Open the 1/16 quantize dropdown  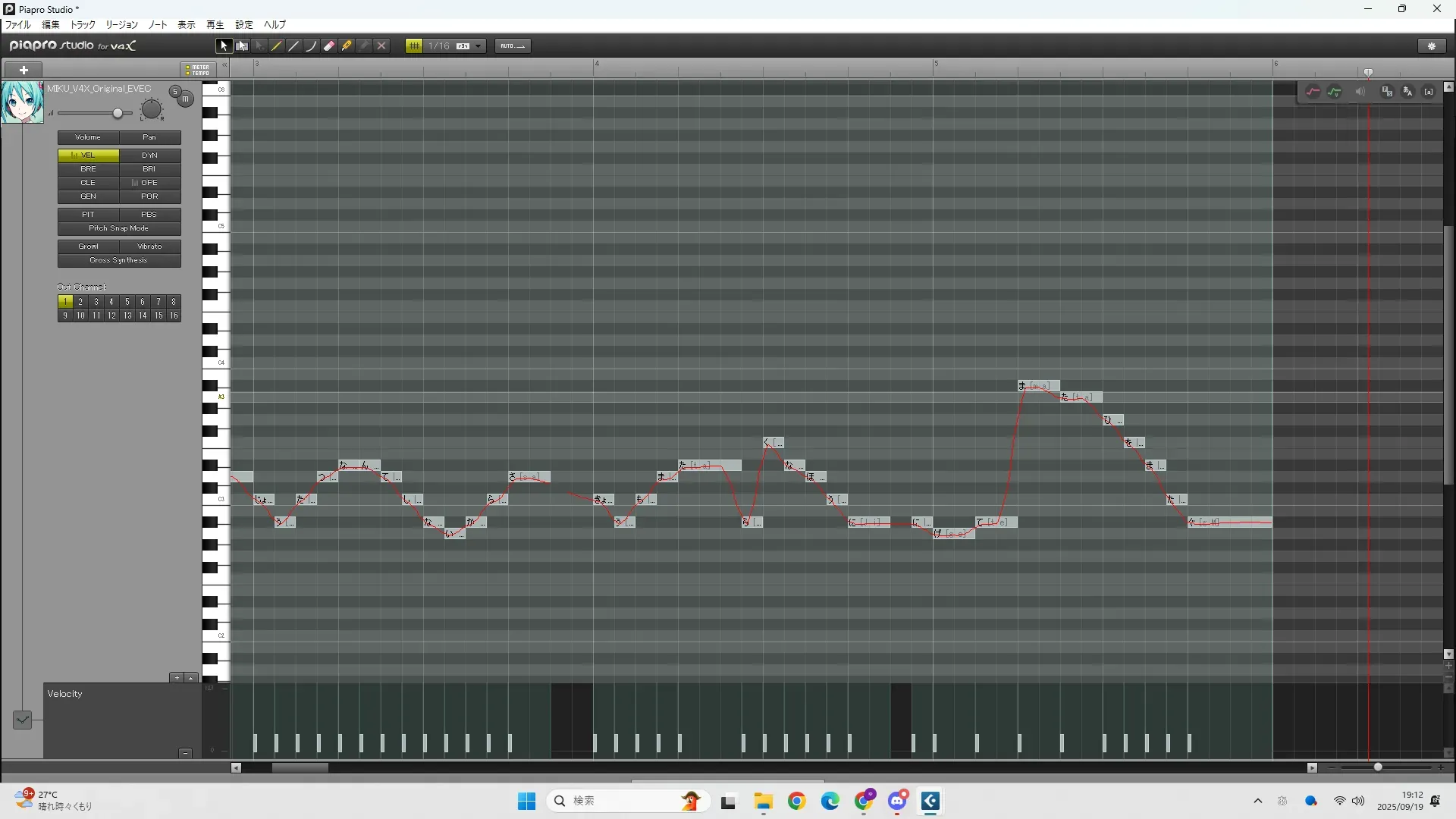point(478,46)
